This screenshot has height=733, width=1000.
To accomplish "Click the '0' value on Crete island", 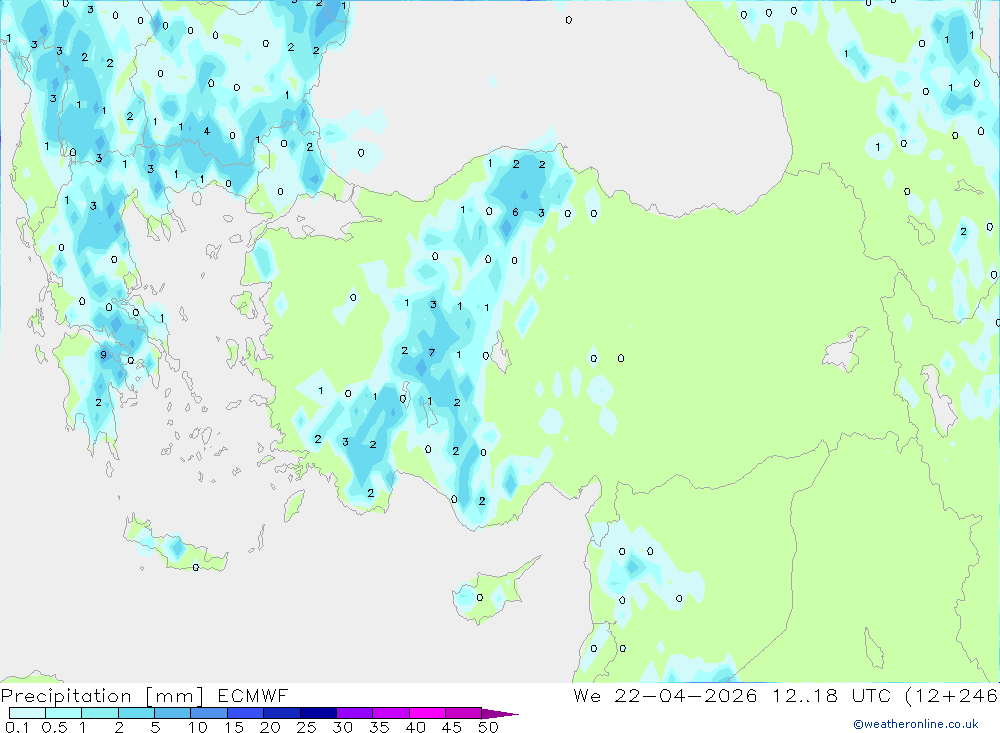I will [196, 568].
